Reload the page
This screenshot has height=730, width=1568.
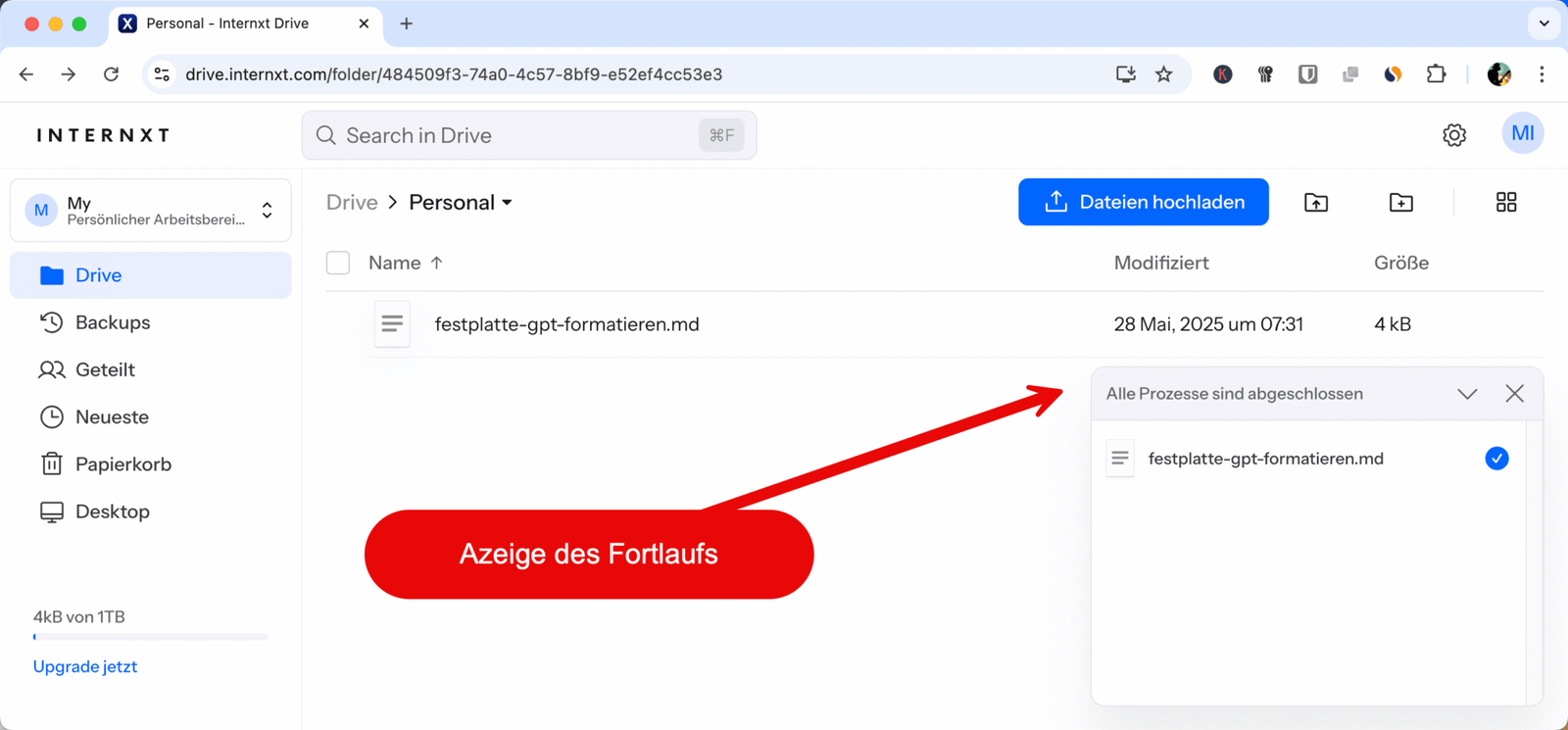(111, 74)
